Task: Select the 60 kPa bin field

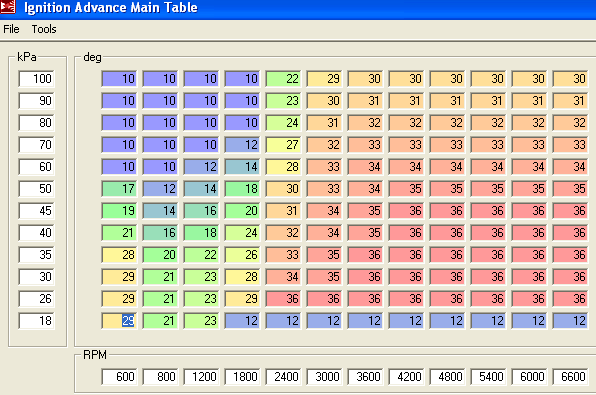Action: click(x=36, y=167)
